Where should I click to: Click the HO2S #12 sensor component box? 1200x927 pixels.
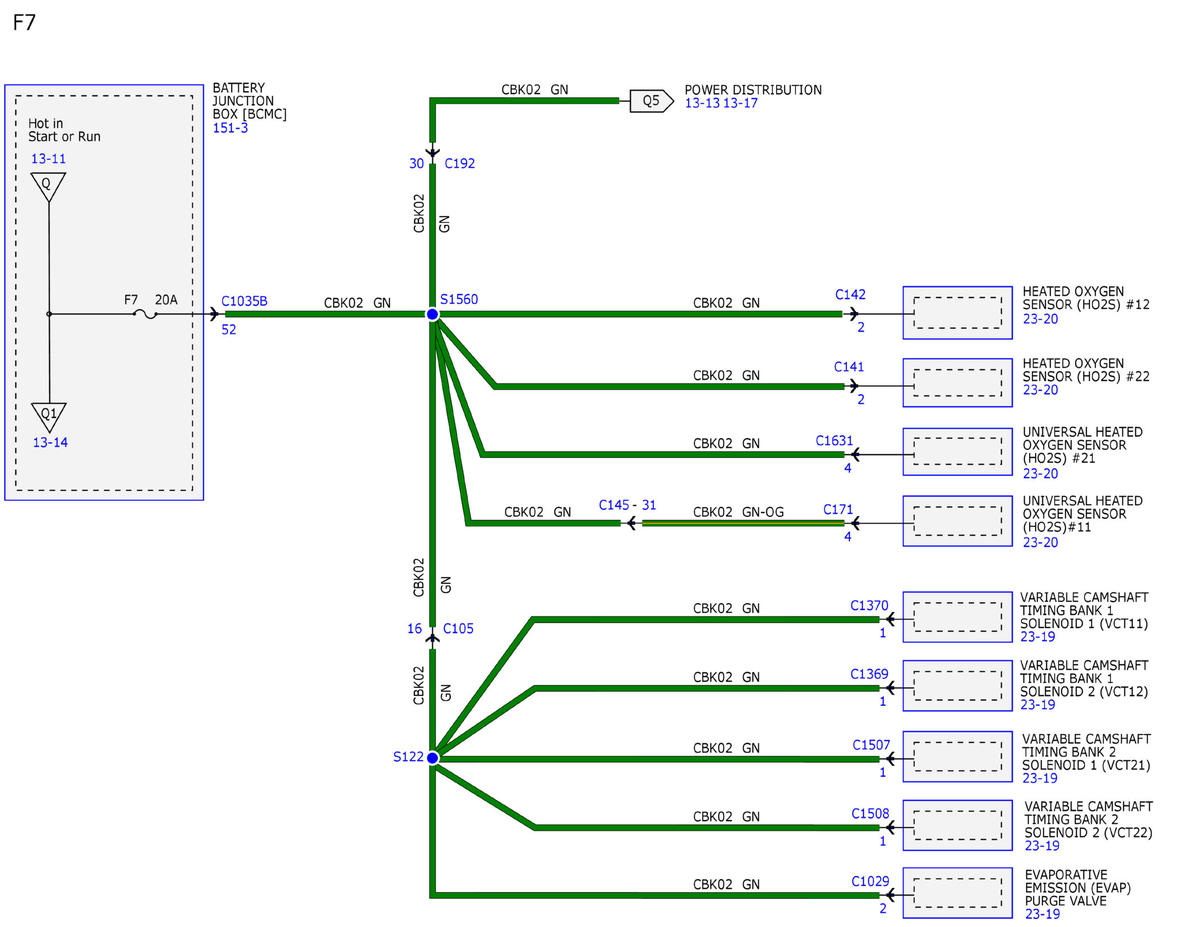tap(957, 313)
